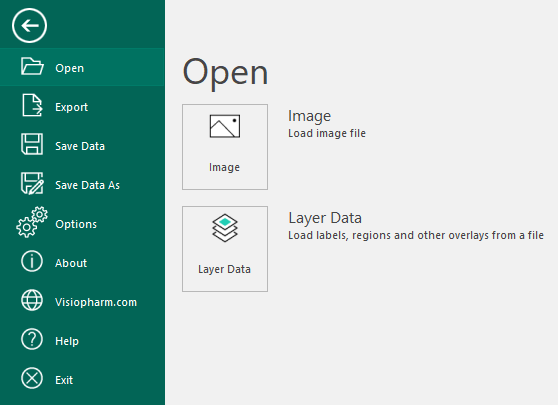Open the Options menu entry
558x405 pixels.
point(82,223)
